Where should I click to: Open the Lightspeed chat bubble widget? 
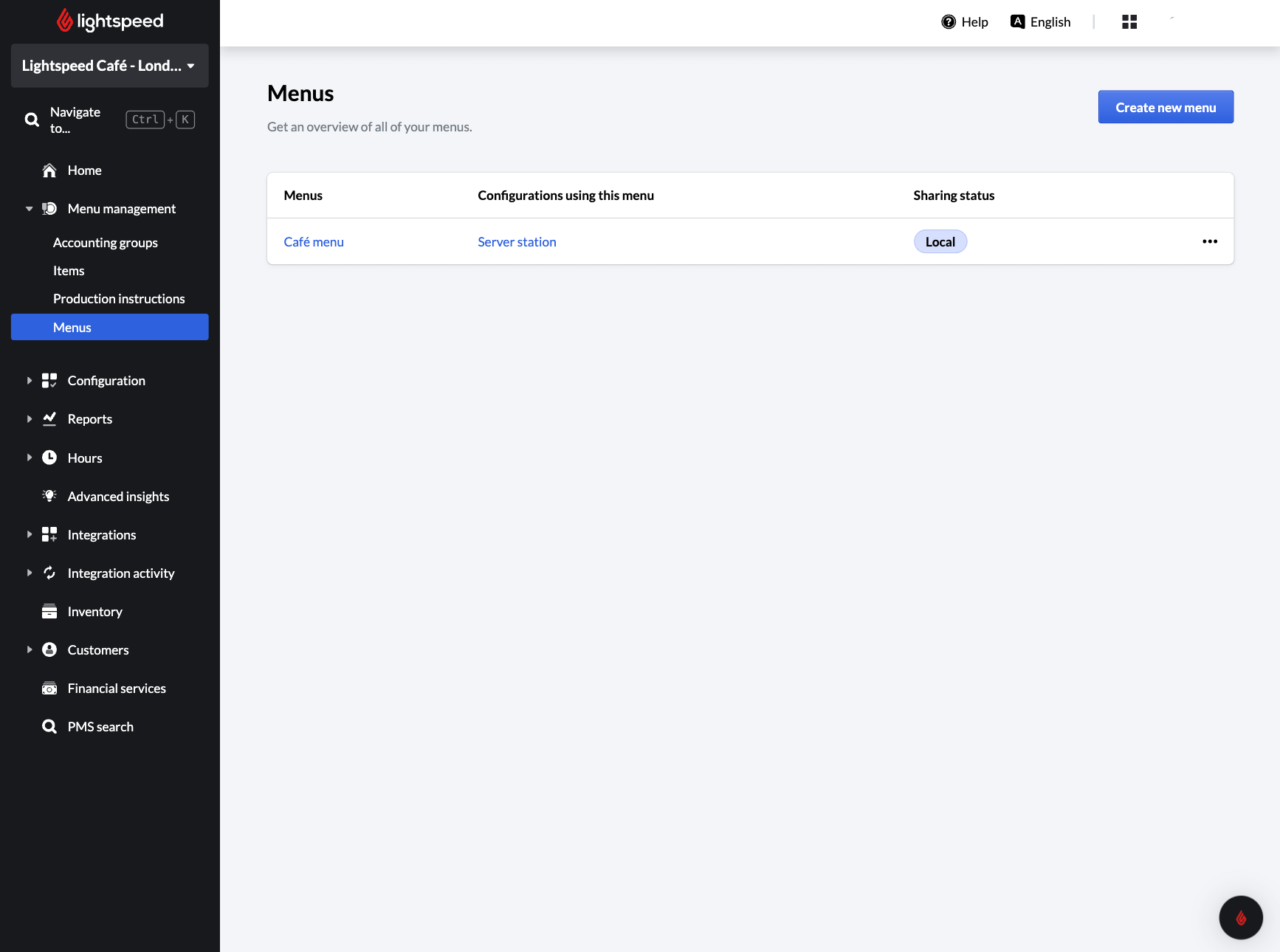pyautogui.click(x=1240, y=917)
